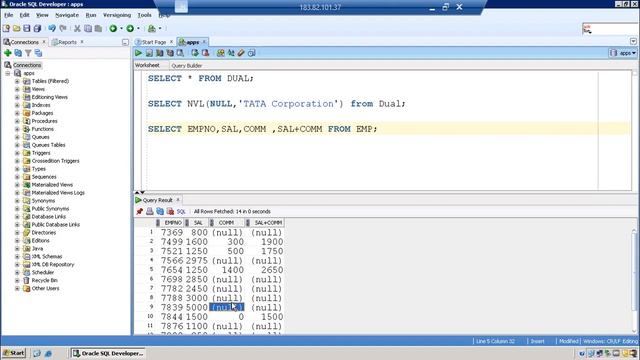Click the Print icon in Query Result toolbar

pyautogui.click(x=150, y=211)
